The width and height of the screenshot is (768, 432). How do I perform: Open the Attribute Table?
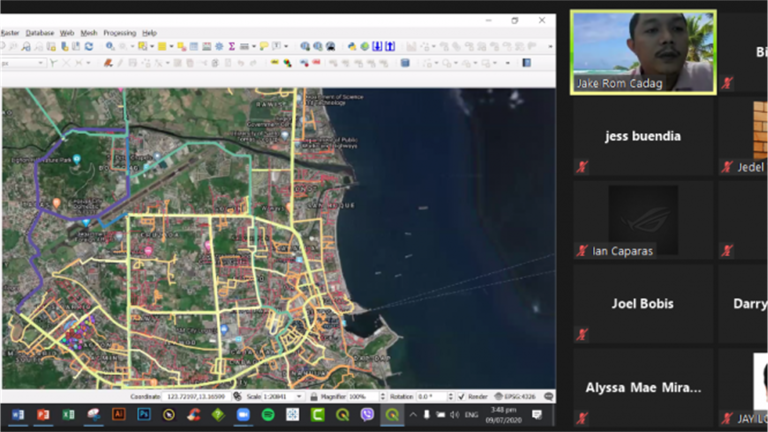click(194, 46)
